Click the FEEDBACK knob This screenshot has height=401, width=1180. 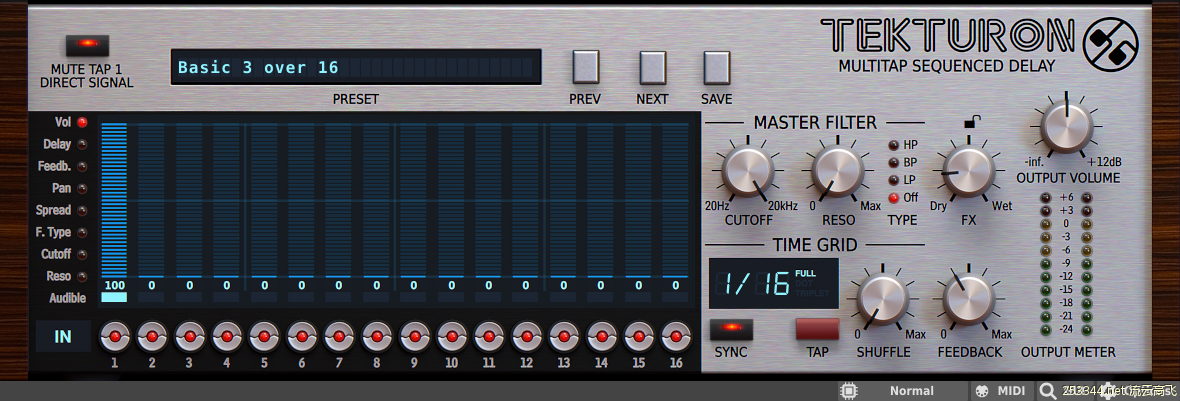pos(969,301)
